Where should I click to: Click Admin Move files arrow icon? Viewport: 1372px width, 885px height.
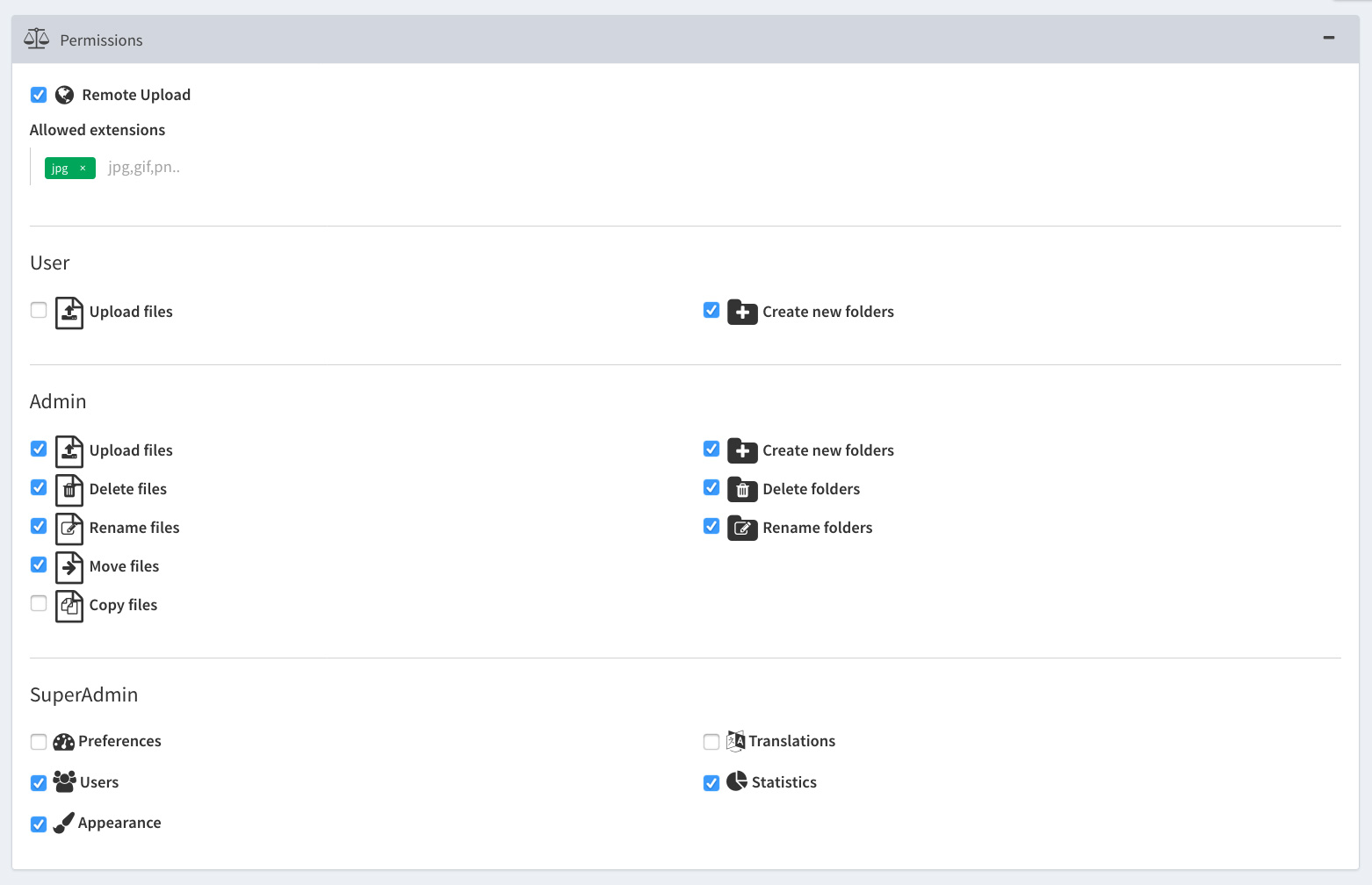(x=69, y=567)
